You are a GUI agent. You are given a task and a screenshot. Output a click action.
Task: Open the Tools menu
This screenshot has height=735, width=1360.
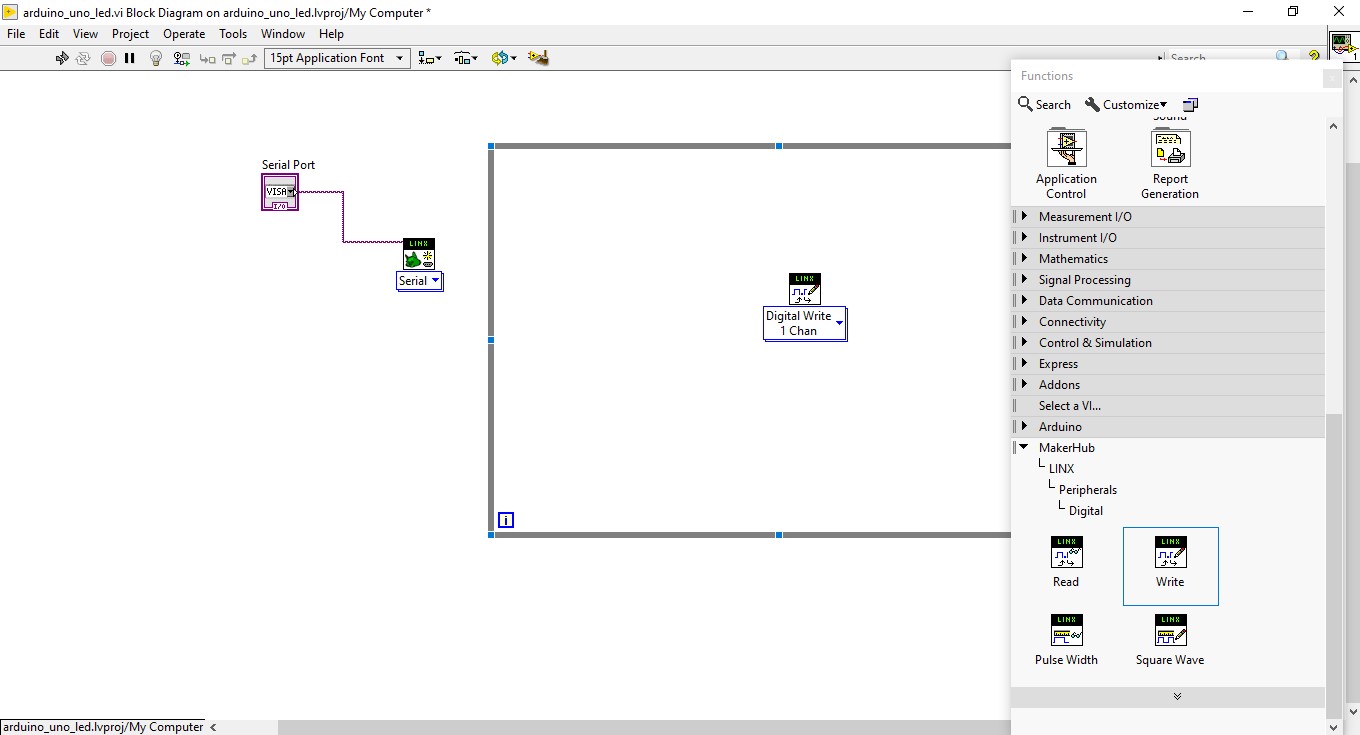tap(233, 33)
